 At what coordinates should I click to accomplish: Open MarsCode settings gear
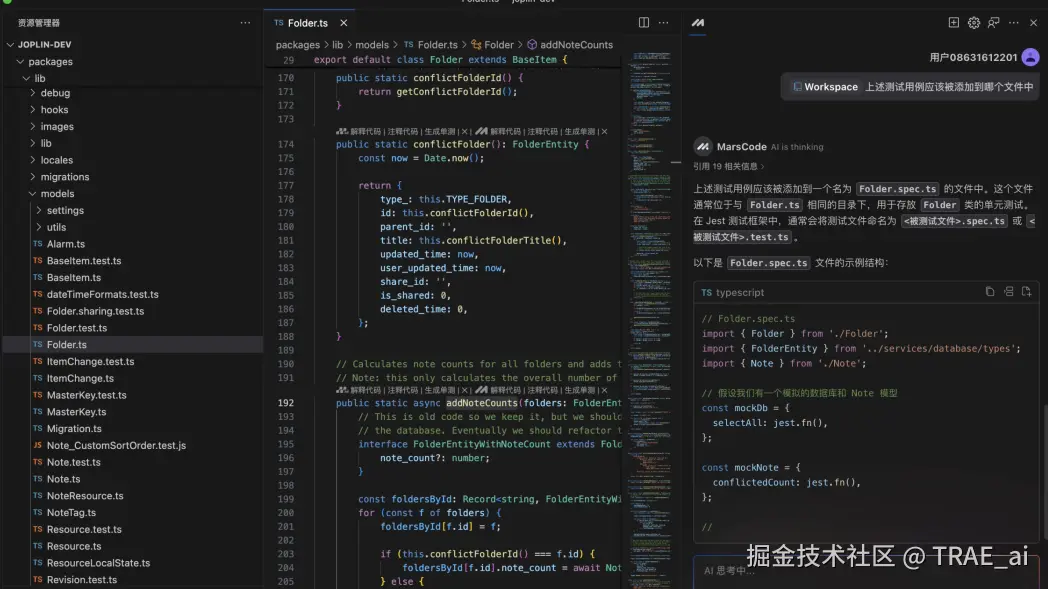(x=974, y=23)
